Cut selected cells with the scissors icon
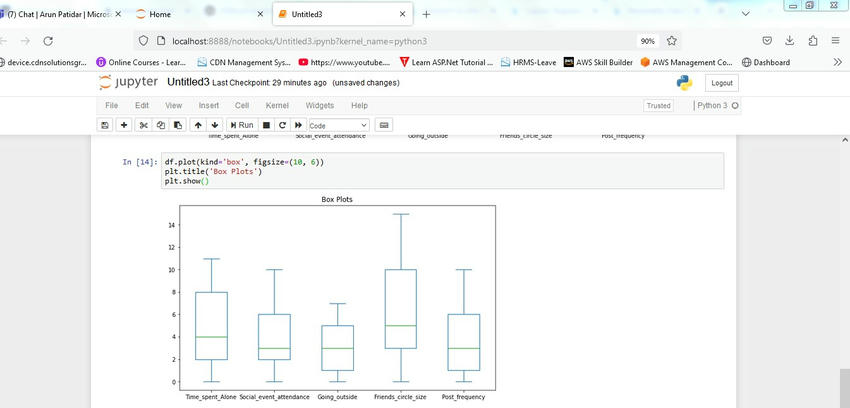Viewport: 850px width, 408px height. click(x=143, y=125)
